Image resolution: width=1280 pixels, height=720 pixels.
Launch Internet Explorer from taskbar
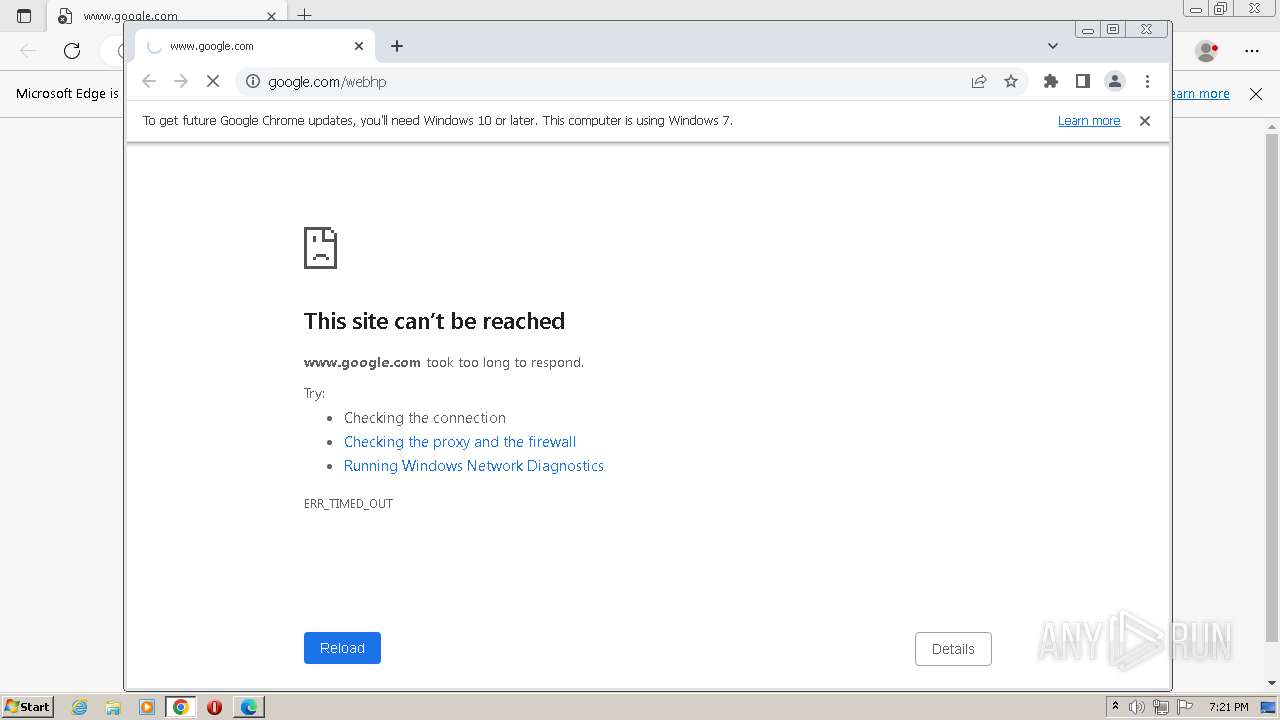tap(80, 707)
